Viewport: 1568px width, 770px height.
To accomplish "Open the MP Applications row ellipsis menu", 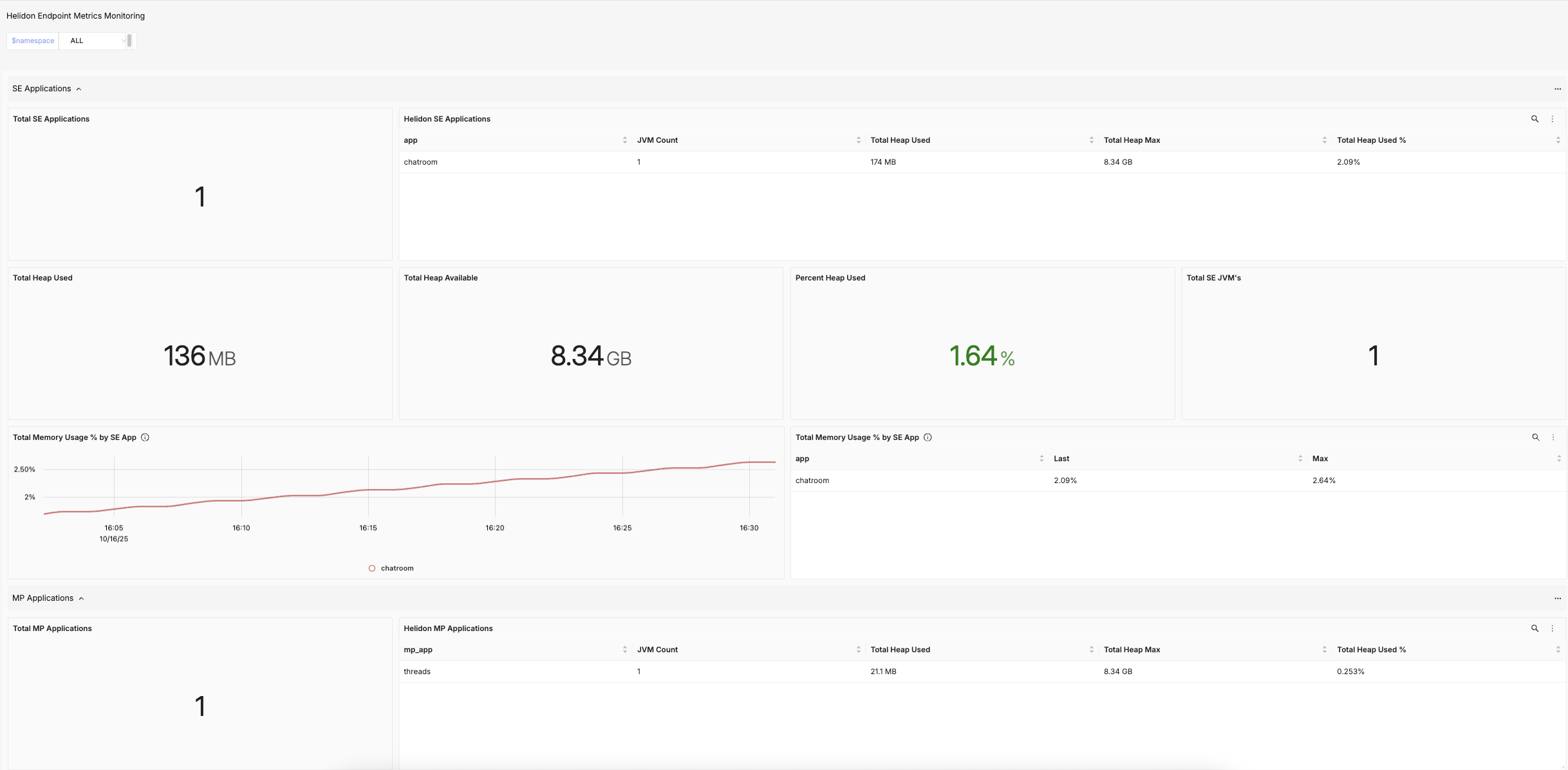I will click(1558, 598).
